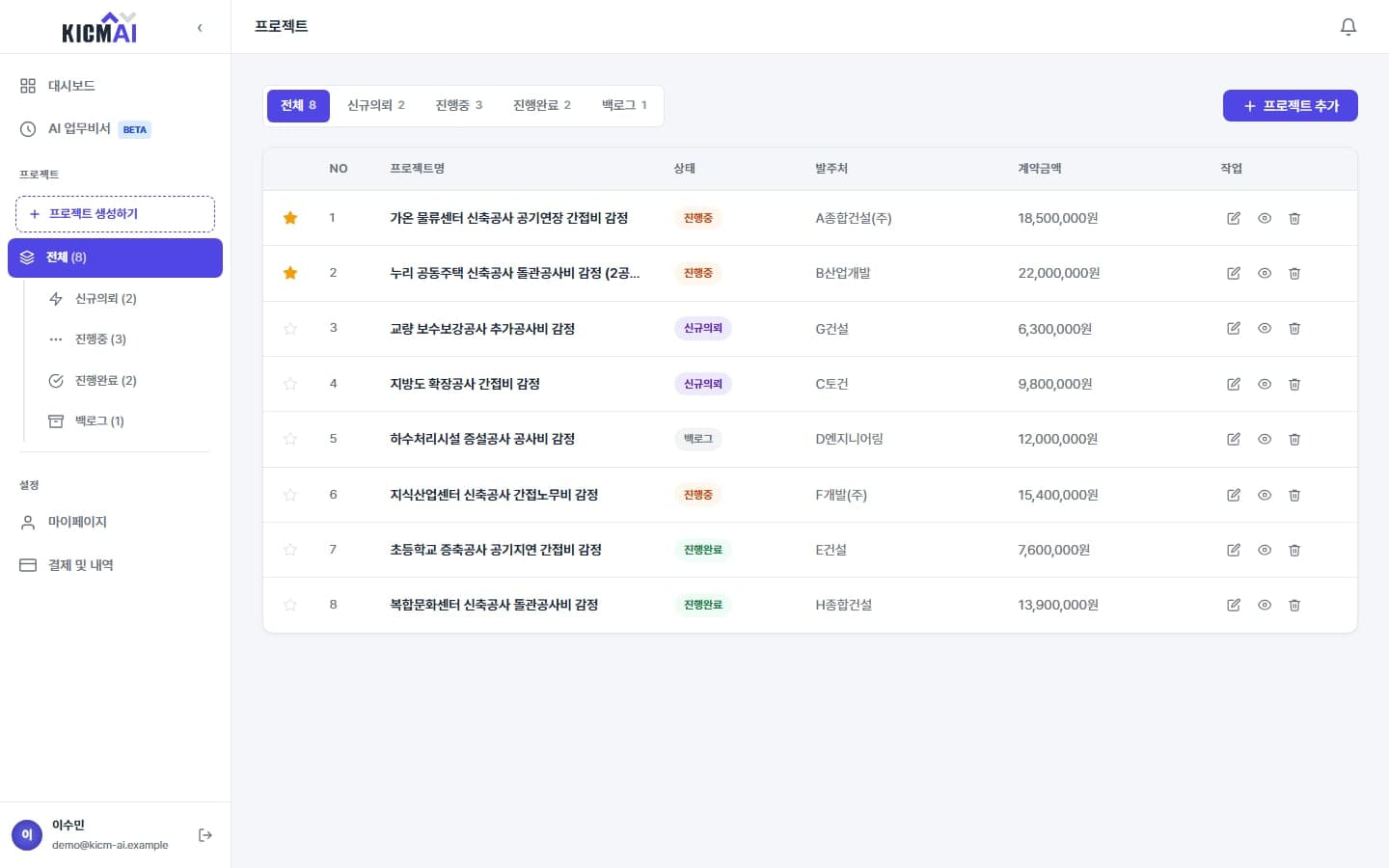Switch to the 백로그 1 tab
This screenshot has height=868, width=1389.
(624, 105)
